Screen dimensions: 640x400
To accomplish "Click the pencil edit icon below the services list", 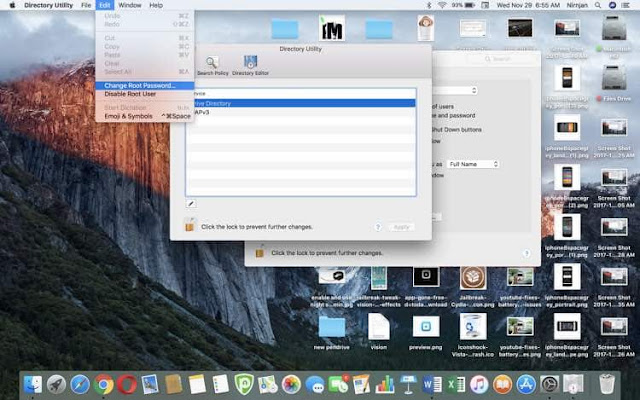I will (191, 203).
